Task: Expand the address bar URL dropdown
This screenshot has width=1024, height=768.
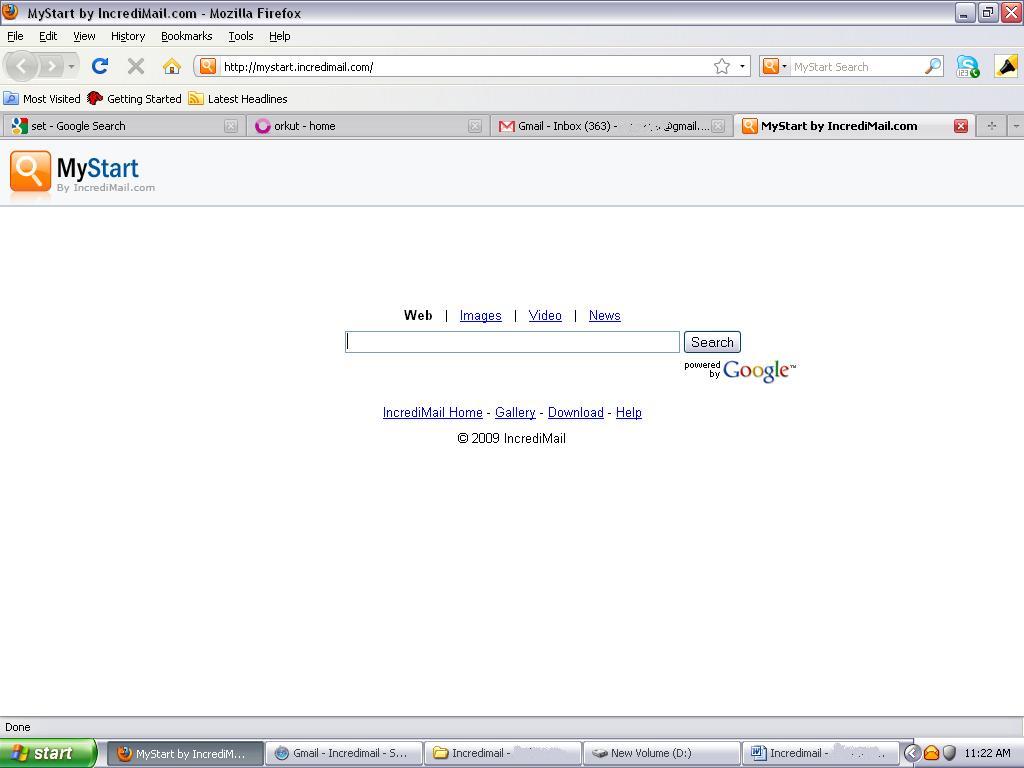Action: (x=742, y=66)
